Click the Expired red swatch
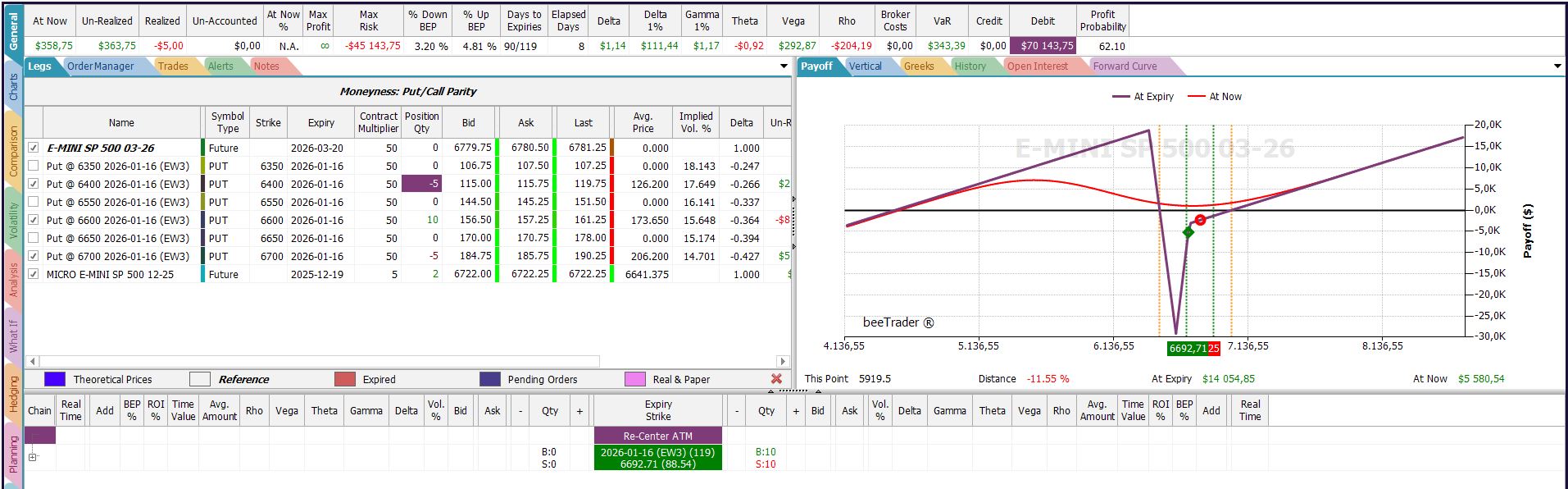This screenshot has width=1568, height=489. pyautogui.click(x=345, y=379)
